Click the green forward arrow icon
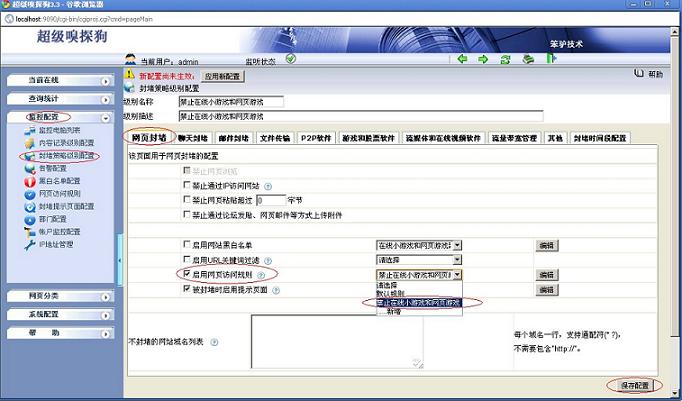682x401 pixels. coord(483,59)
